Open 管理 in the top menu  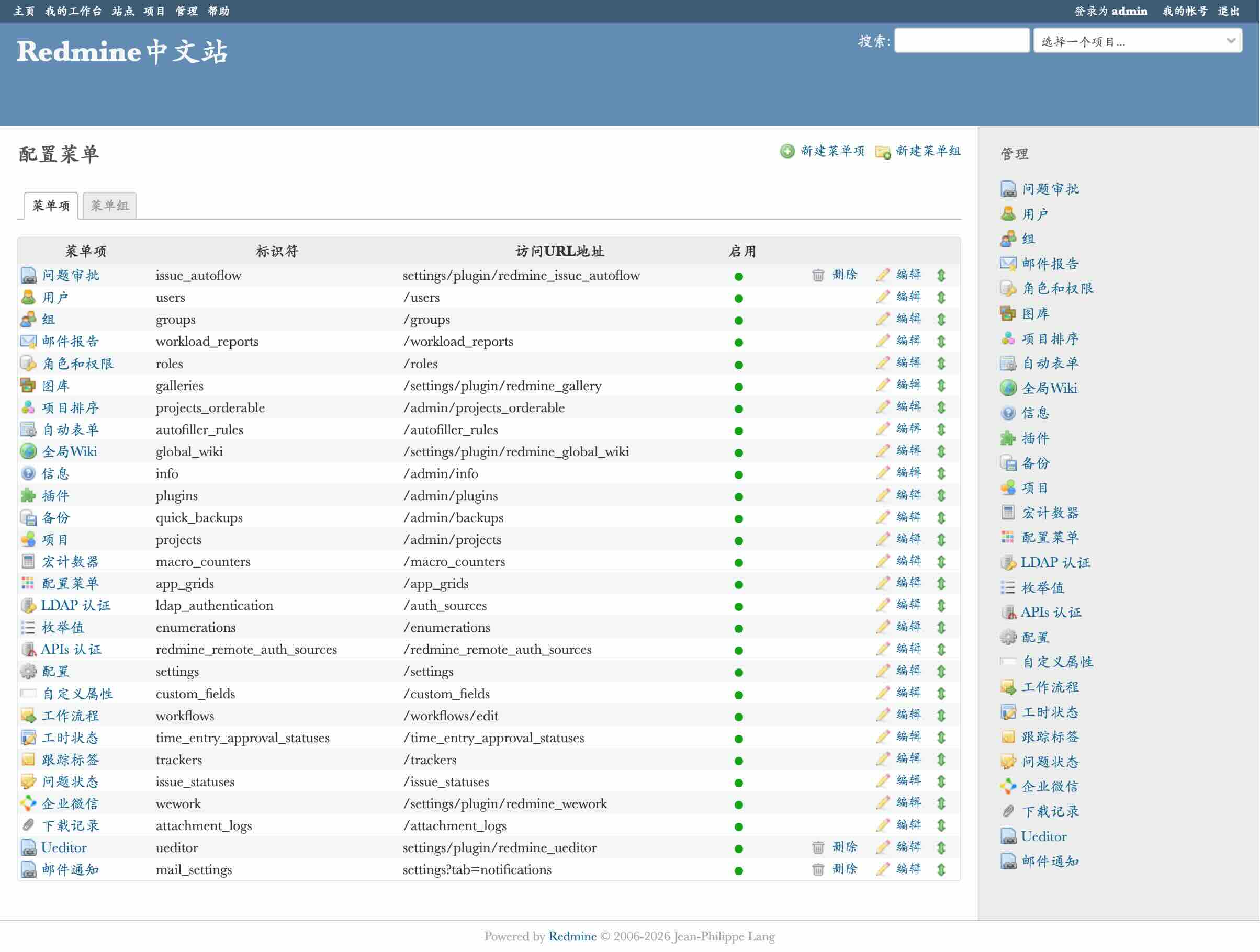point(186,11)
